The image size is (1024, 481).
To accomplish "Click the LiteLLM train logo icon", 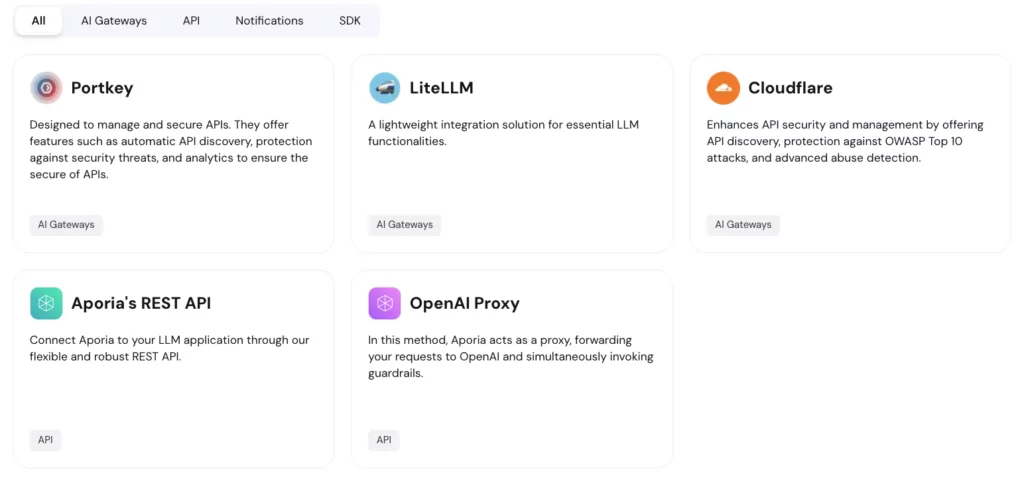I will pos(385,88).
